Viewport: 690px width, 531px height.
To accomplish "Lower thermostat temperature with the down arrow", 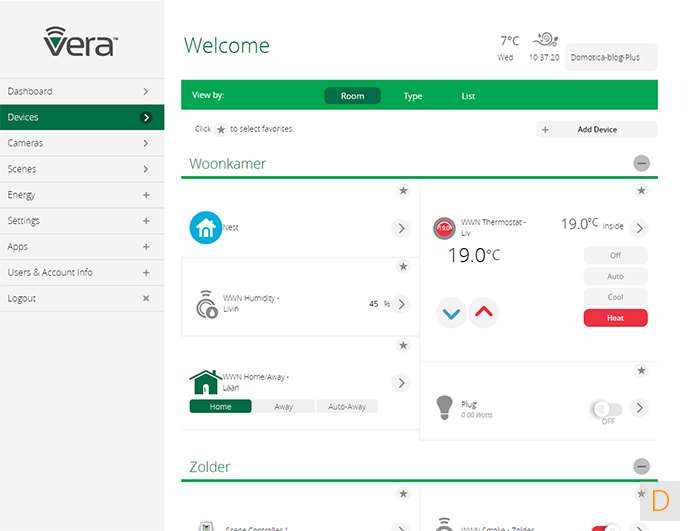I will pyautogui.click(x=452, y=313).
